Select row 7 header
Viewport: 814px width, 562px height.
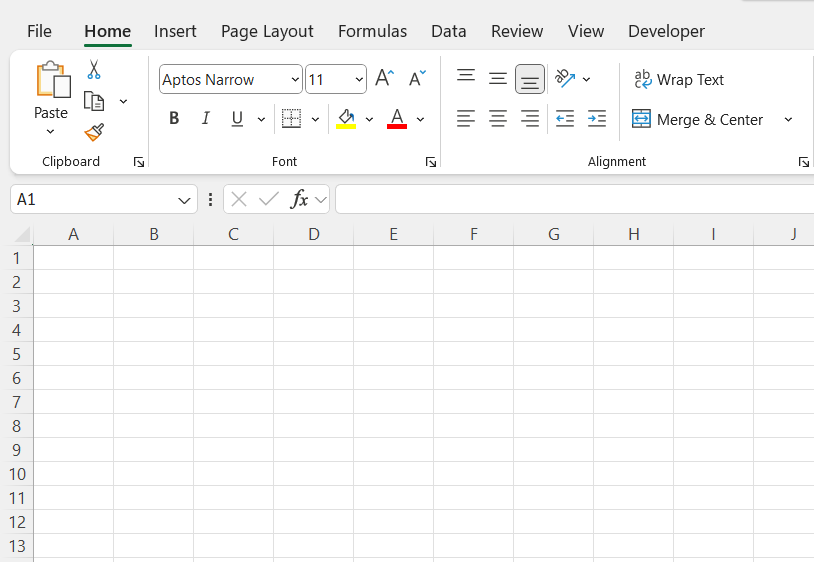point(17,402)
